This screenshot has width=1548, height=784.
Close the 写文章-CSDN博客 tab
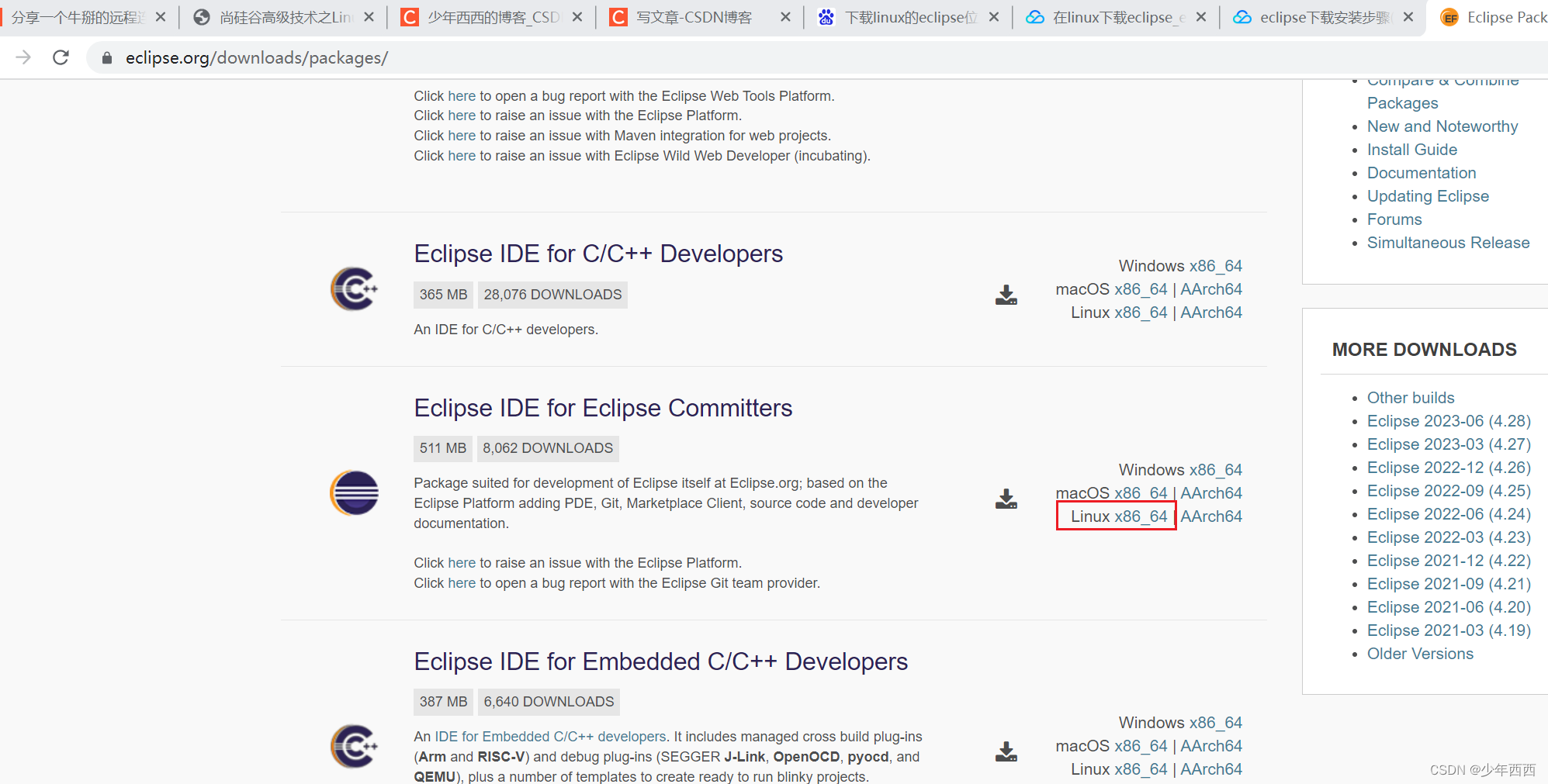pyautogui.click(x=785, y=17)
